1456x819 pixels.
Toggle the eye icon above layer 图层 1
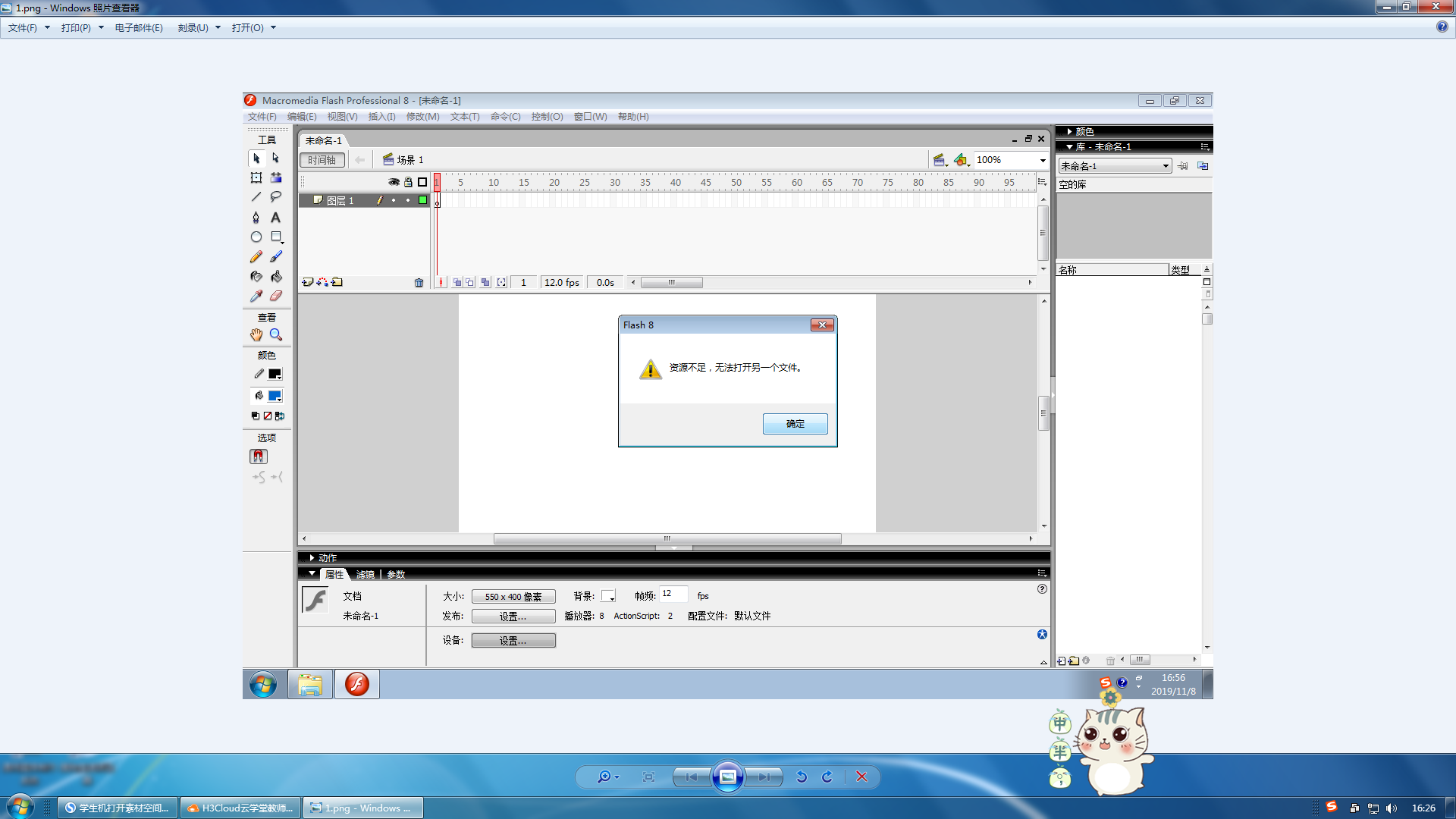[x=394, y=182]
